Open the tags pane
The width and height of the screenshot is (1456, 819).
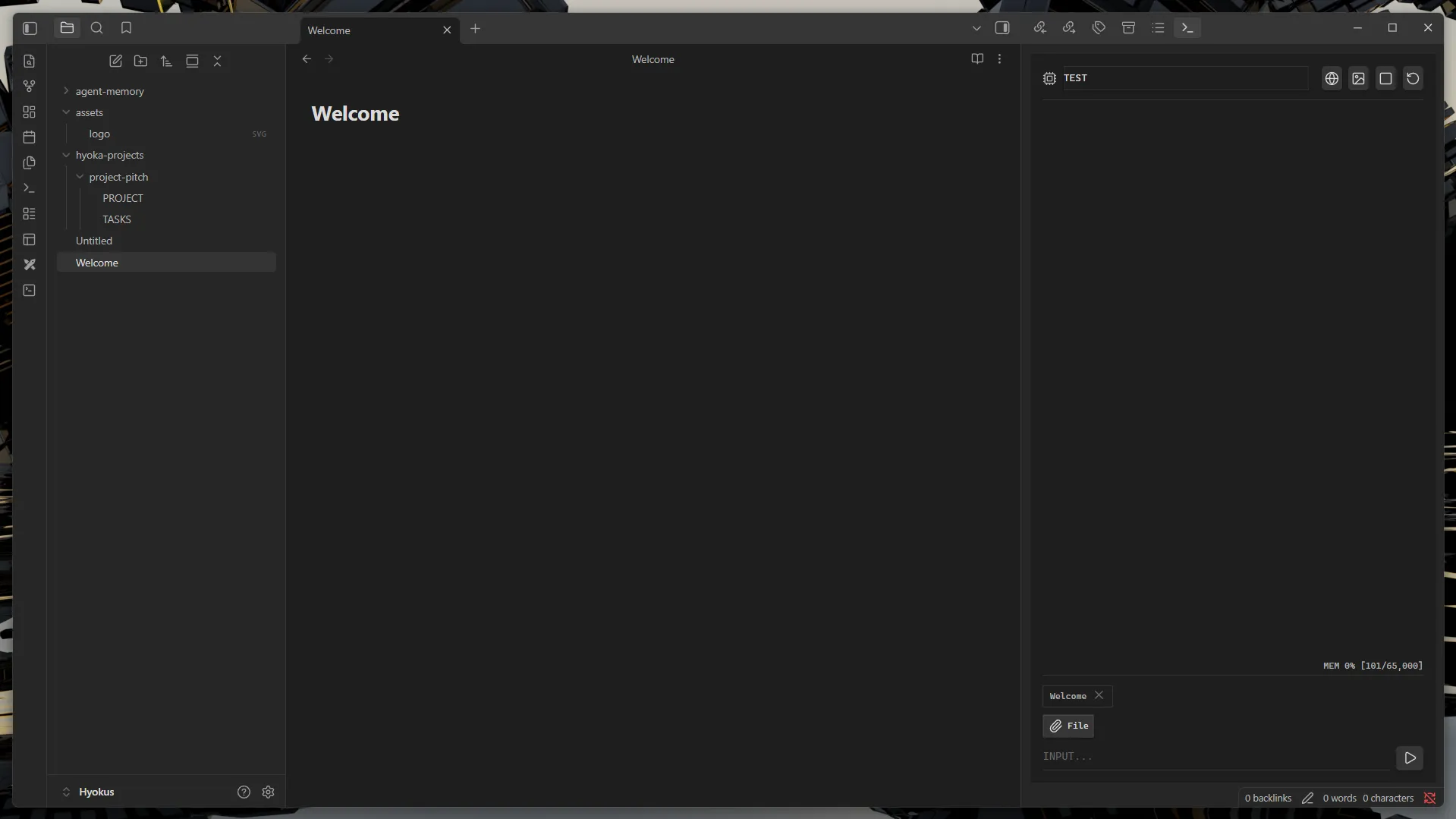click(x=1099, y=28)
